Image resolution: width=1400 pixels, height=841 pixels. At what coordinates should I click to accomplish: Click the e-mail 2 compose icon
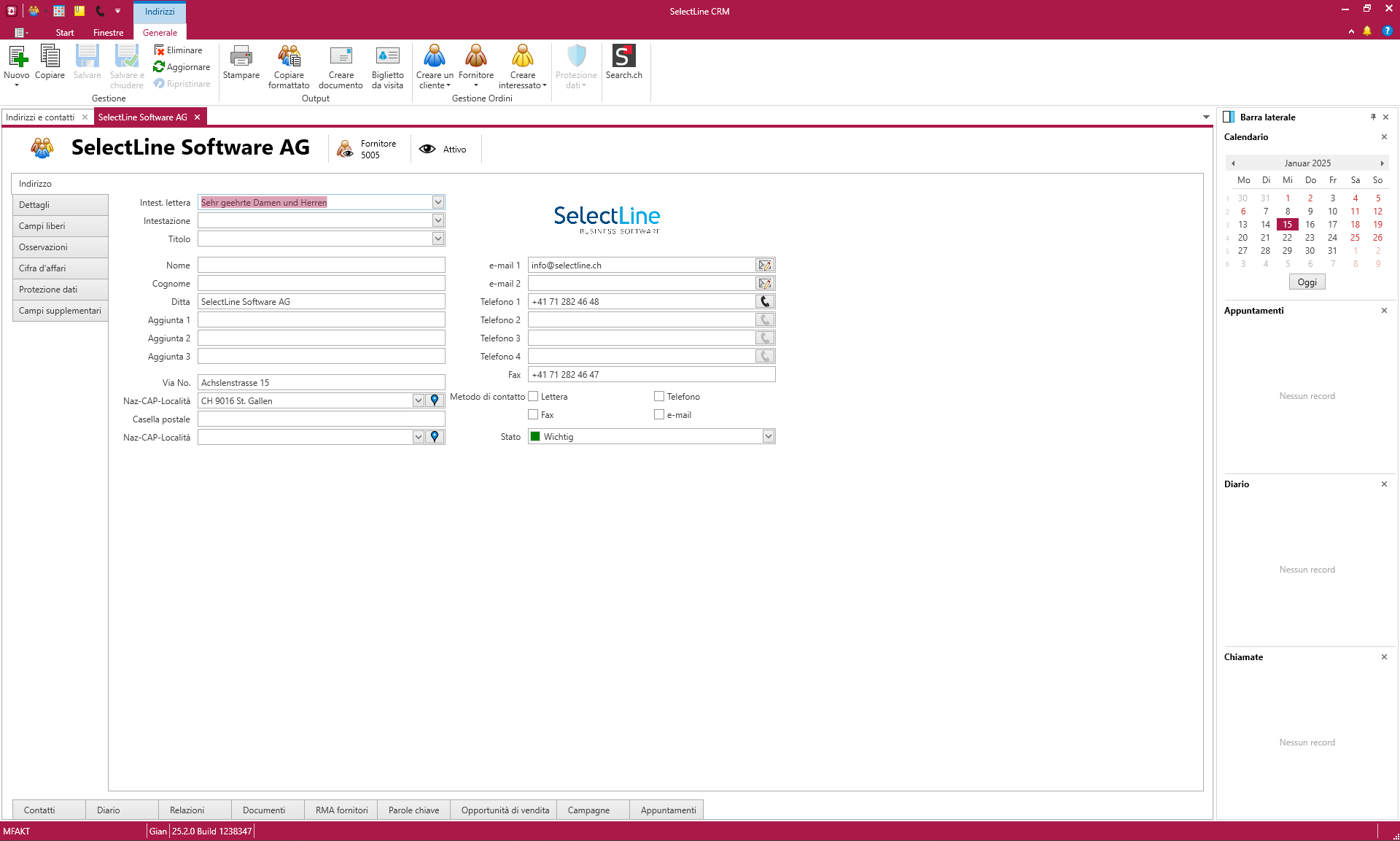pyautogui.click(x=765, y=284)
